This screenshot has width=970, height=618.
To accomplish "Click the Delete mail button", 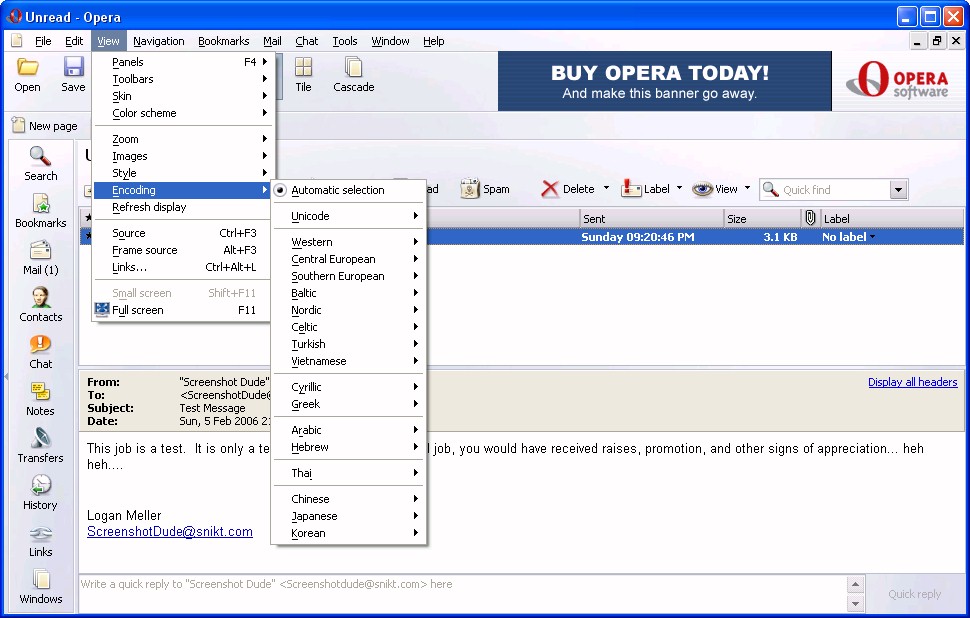I will (568, 189).
